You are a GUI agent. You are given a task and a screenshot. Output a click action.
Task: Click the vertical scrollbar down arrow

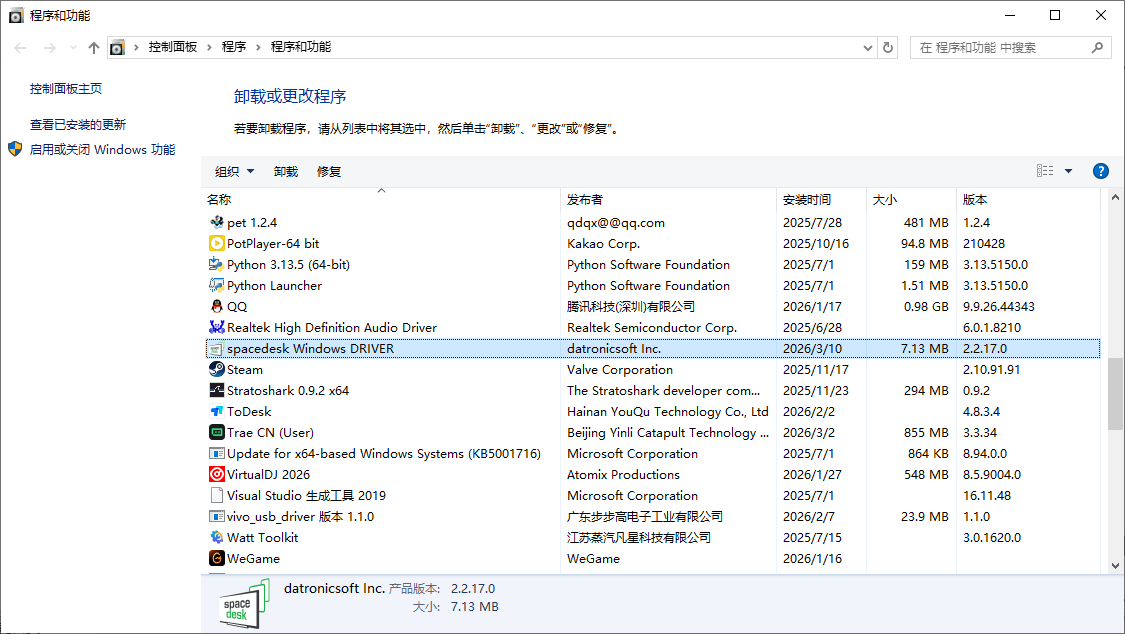(x=1116, y=565)
